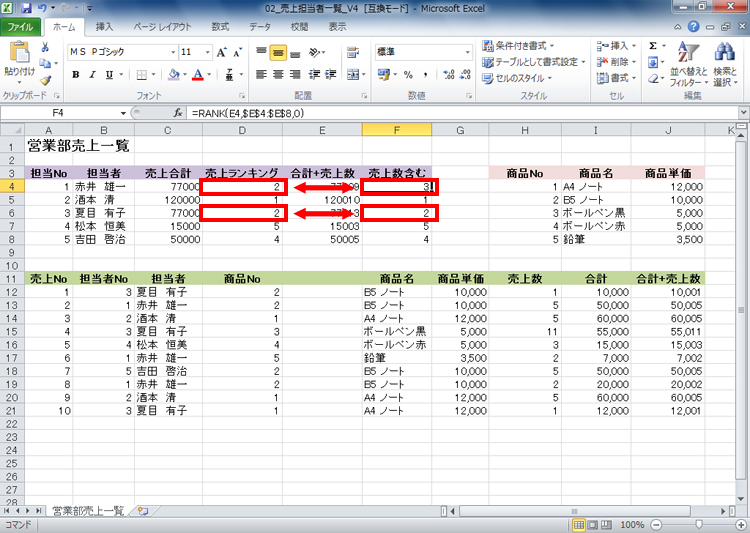The image size is (750, 533).
Task: Select the Format Painter brush
Action: [x=45, y=79]
